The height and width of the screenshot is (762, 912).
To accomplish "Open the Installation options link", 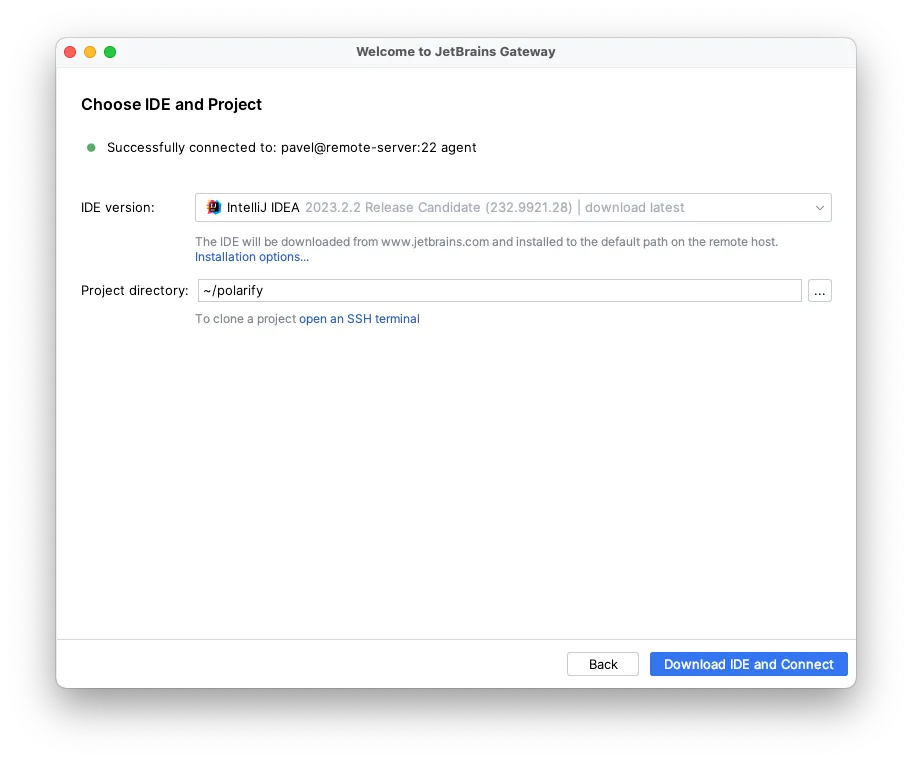I will click(x=252, y=257).
